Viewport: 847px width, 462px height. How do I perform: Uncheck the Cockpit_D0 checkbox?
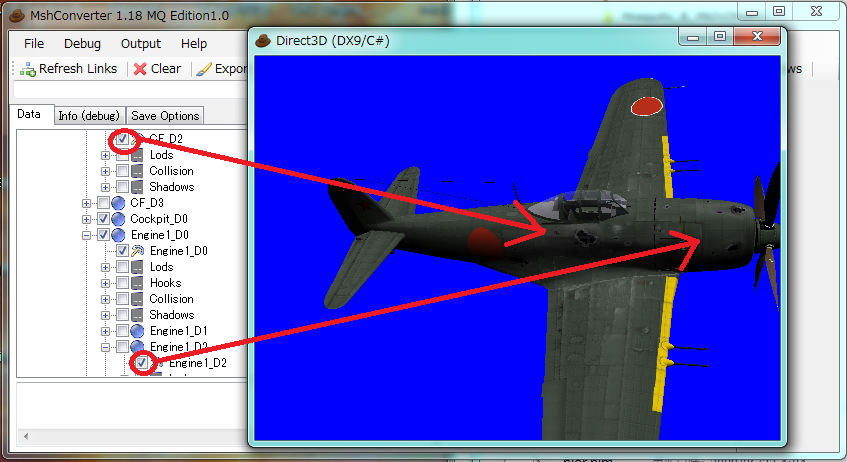[x=103, y=219]
